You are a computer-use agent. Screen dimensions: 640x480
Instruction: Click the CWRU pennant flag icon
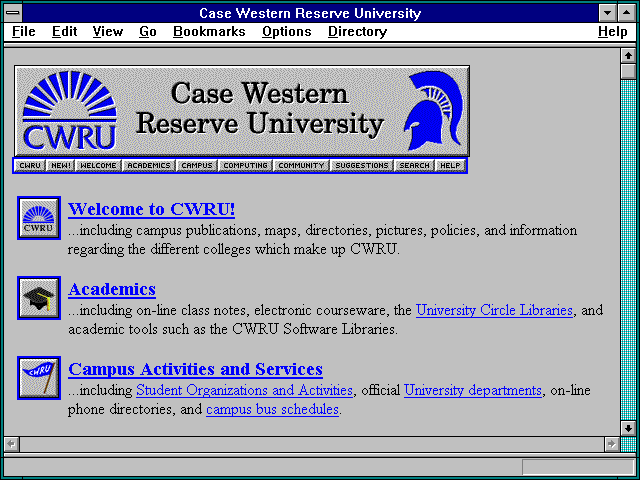(39, 378)
